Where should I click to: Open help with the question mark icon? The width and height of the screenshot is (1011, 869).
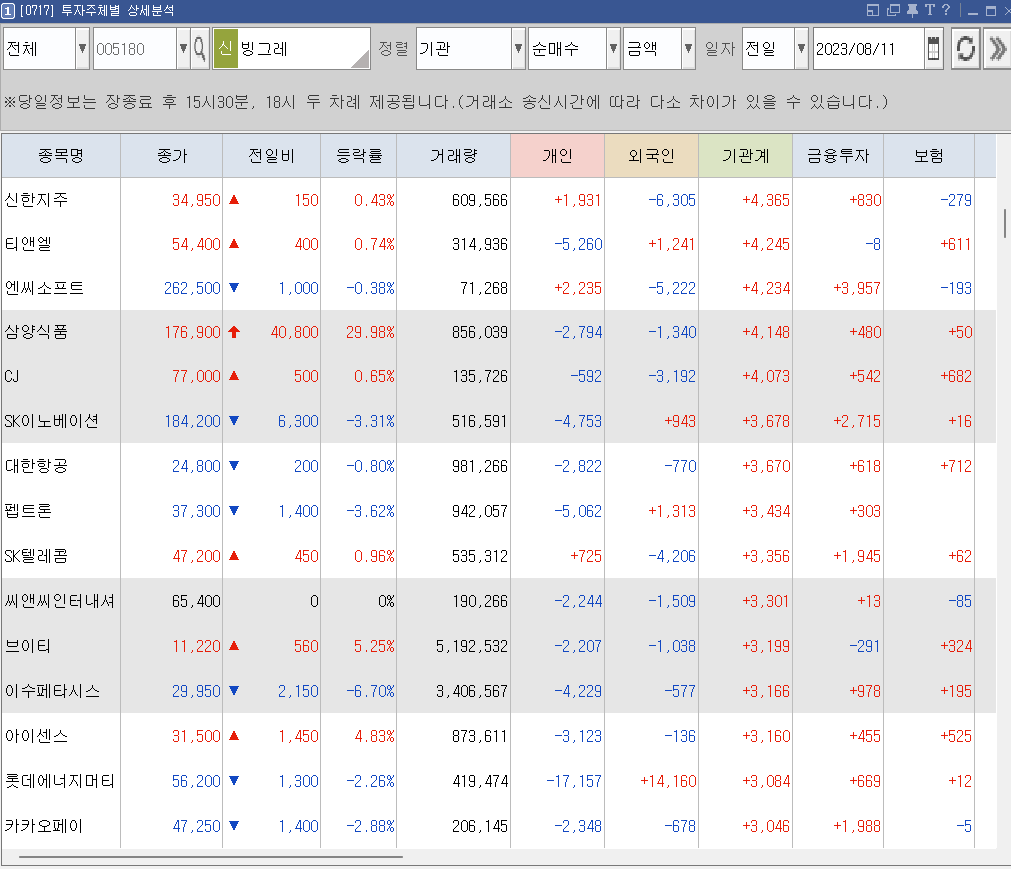(946, 10)
